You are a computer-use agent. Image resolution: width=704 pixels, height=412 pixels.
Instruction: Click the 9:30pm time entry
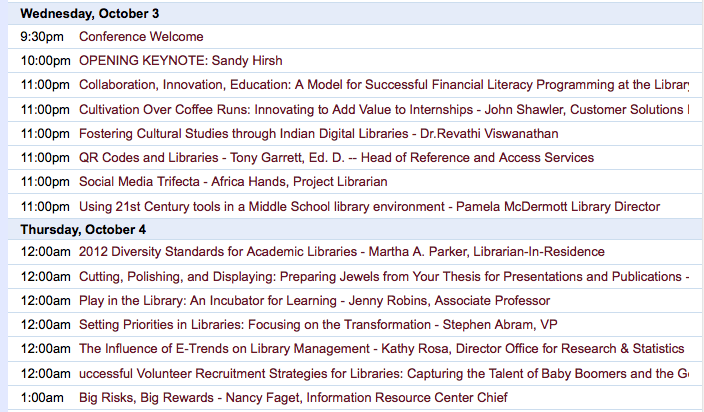pos(42,37)
